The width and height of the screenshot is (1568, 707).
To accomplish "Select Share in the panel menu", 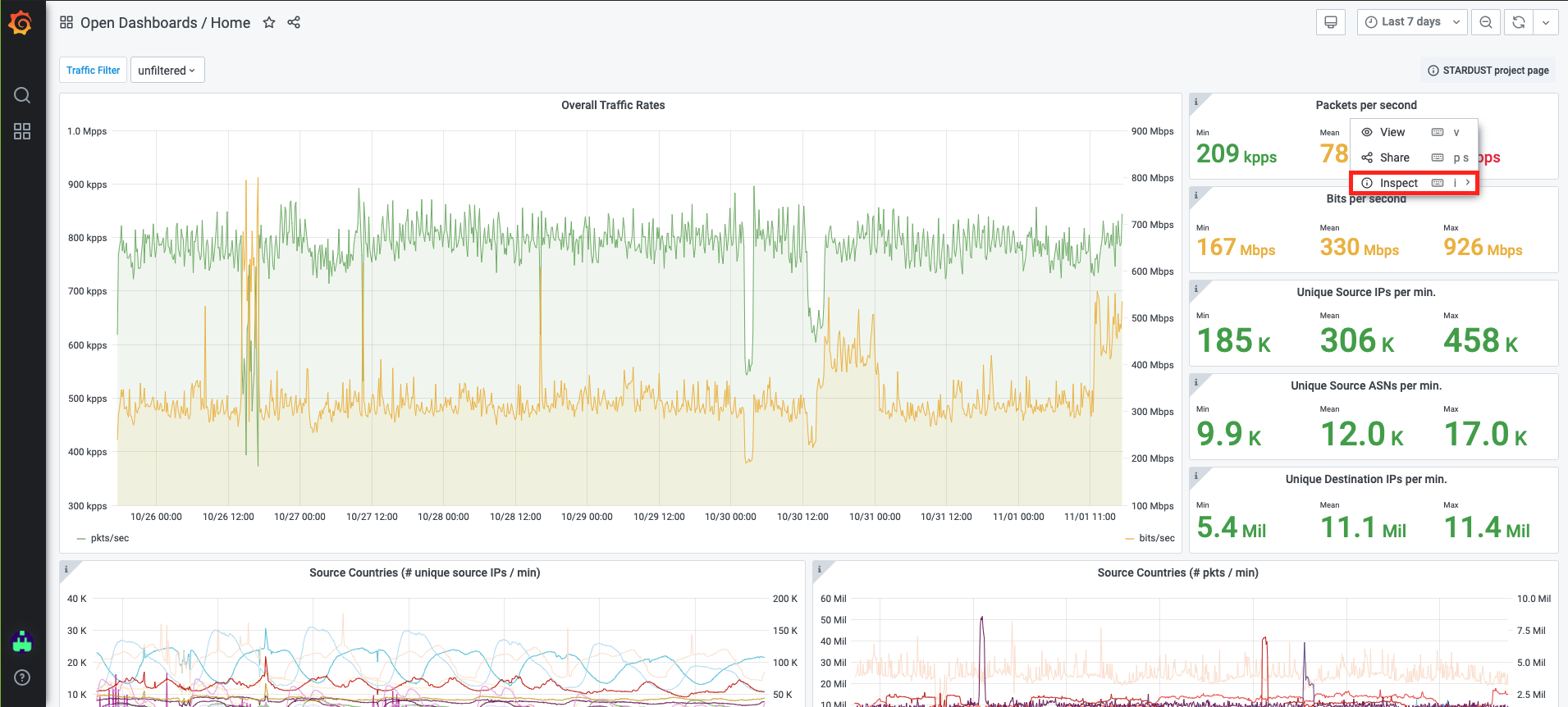I will point(1414,157).
